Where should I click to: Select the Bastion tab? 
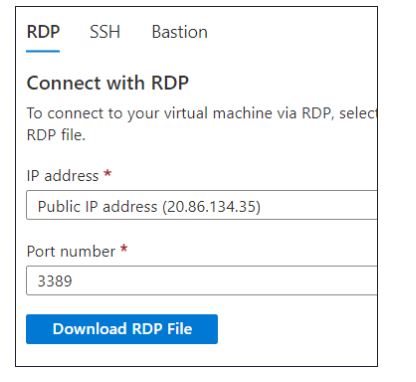pyautogui.click(x=180, y=32)
